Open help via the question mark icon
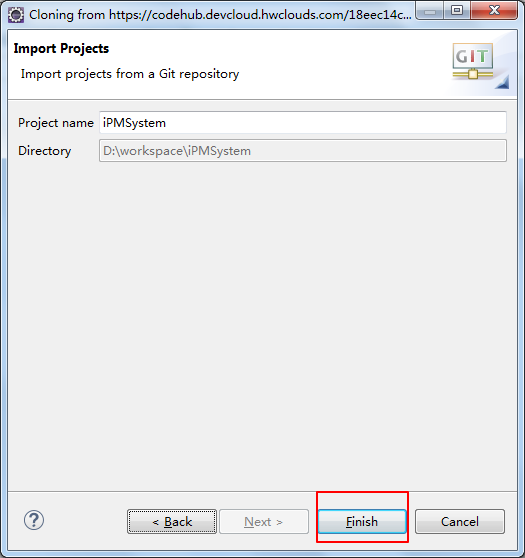525x558 pixels. [34, 520]
